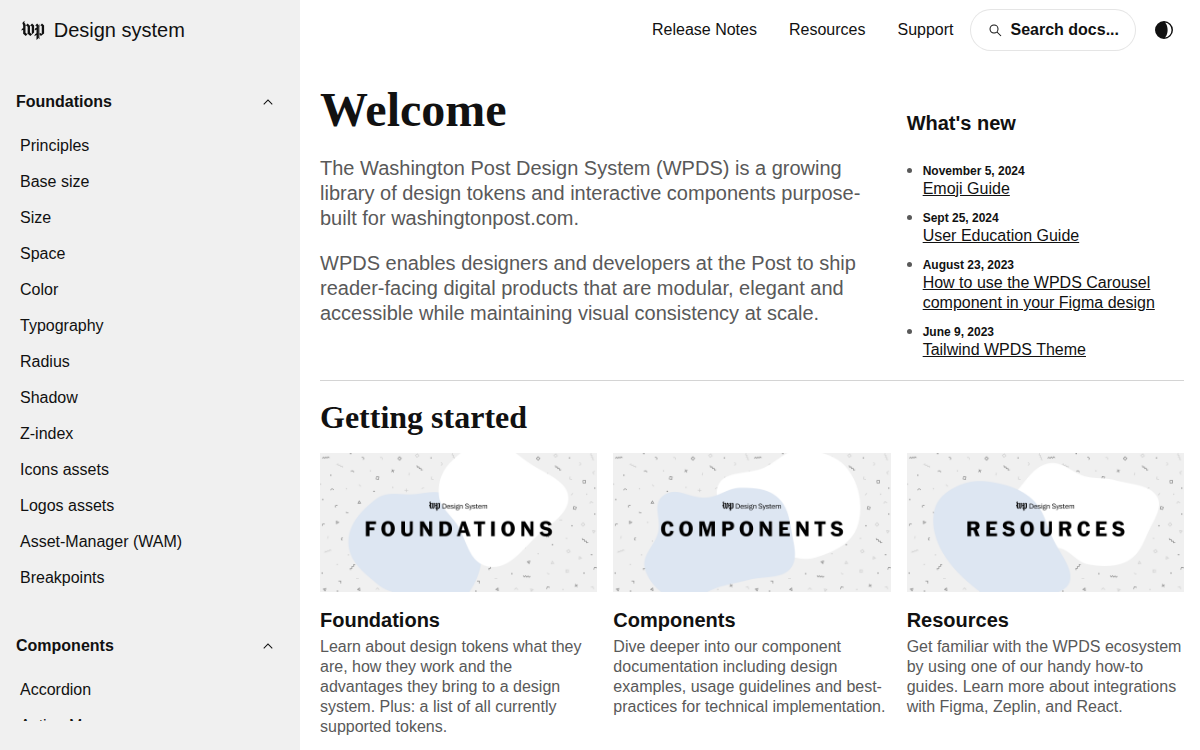The height and width of the screenshot is (750, 1200).
Task: Click the June 9, 2023 date text
Action: pos(958,332)
